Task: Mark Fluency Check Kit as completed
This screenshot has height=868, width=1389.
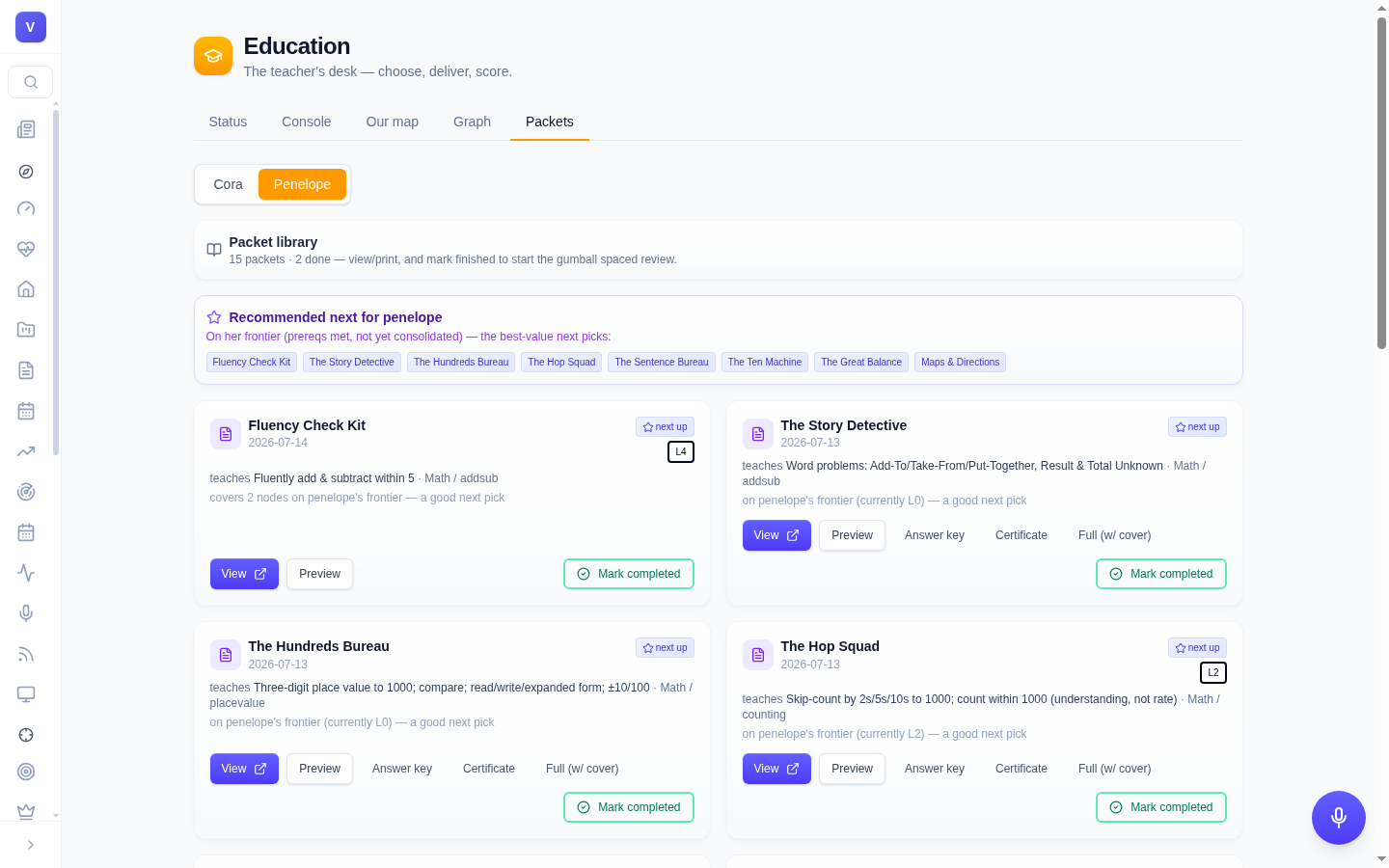Action: click(x=629, y=574)
